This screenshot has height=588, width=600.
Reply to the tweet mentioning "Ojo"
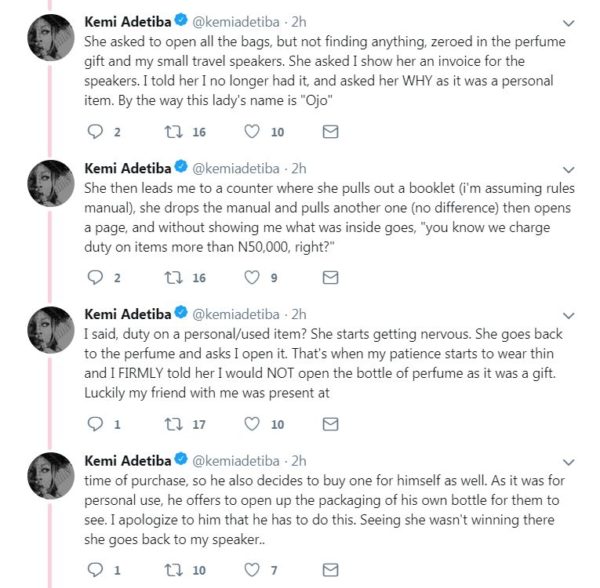point(95,132)
